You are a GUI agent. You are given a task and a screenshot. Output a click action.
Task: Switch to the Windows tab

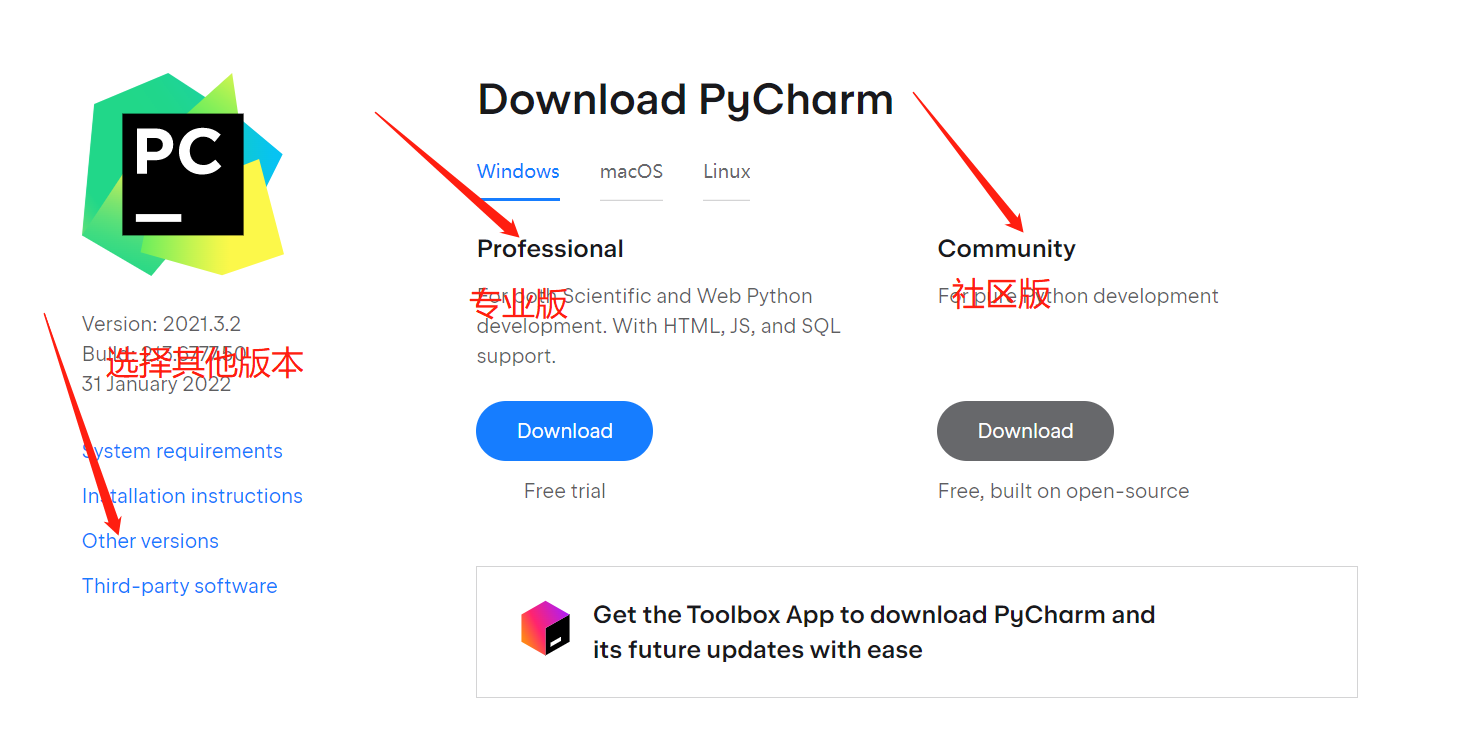518,171
